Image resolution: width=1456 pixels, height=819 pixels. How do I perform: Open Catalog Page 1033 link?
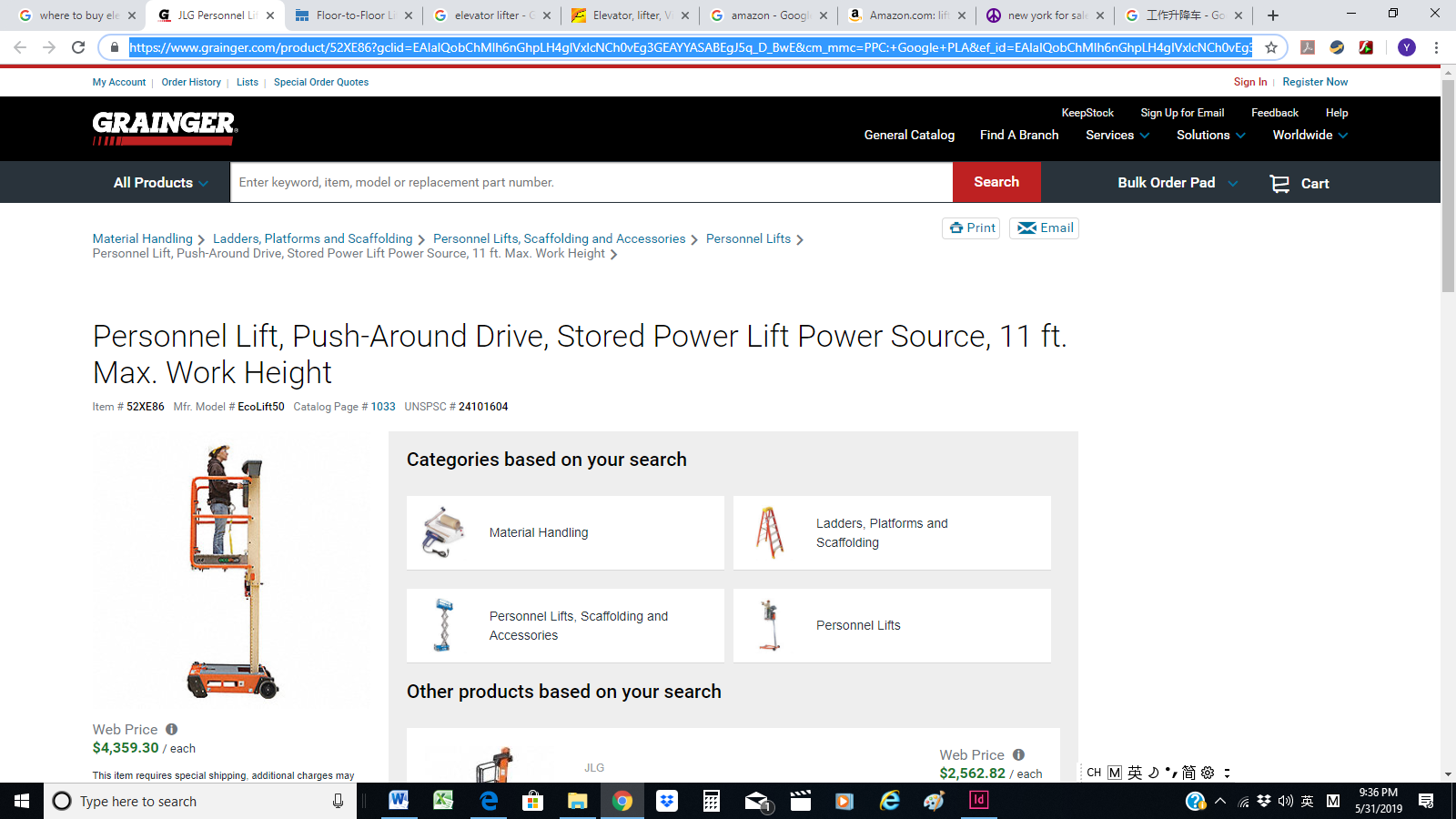[383, 407]
